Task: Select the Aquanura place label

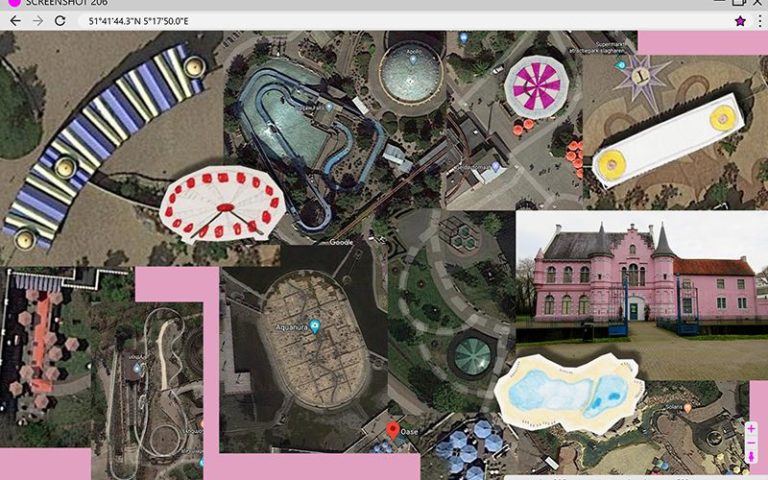Action: [291, 327]
